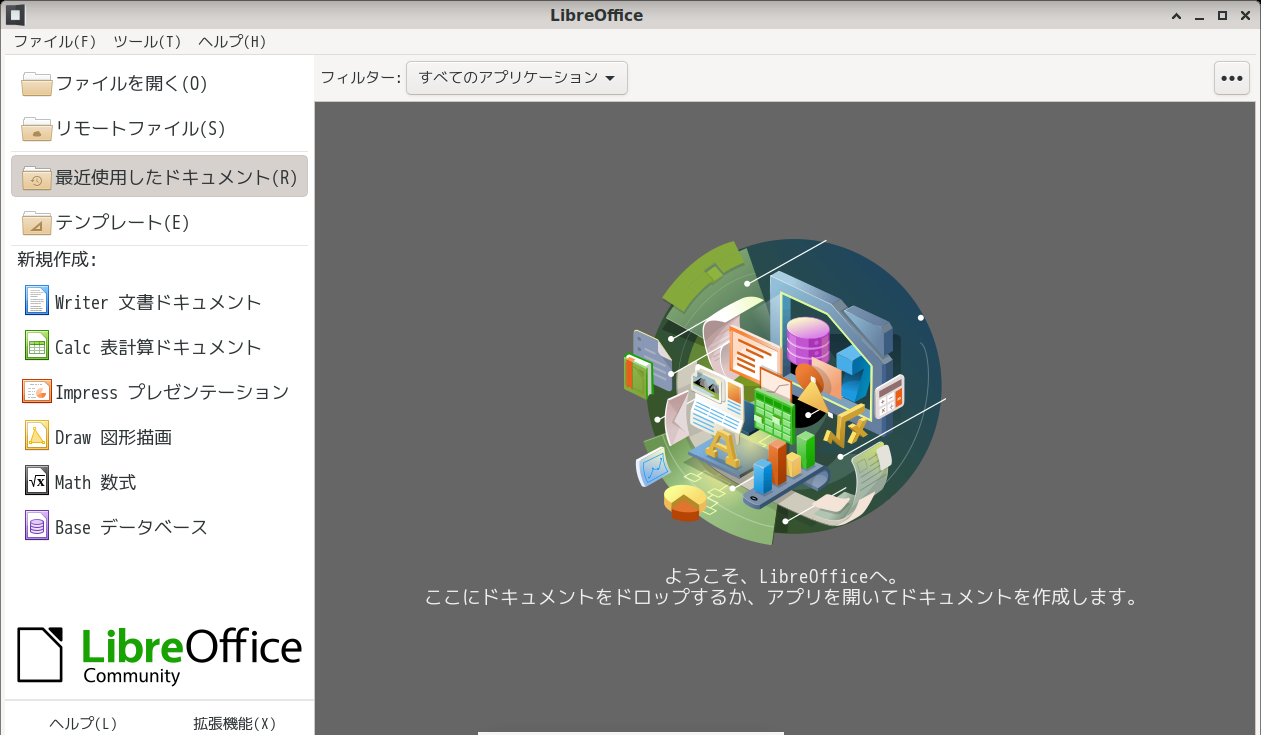Click the Math formula icon

tap(37, 481)
